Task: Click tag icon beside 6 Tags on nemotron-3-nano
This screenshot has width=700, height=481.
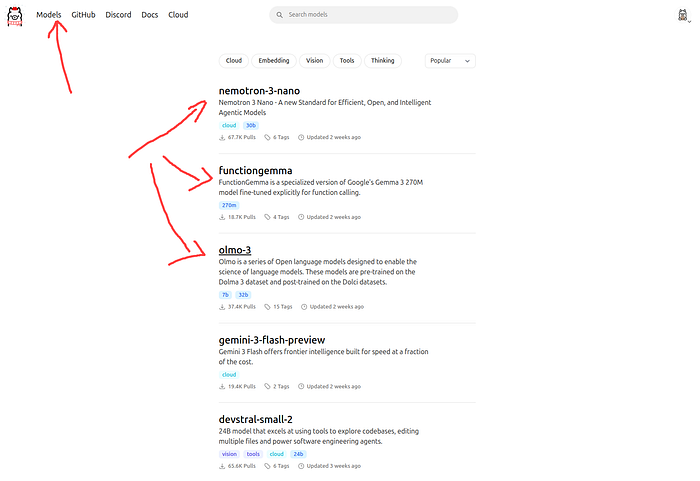Action: [x=267, y=138]
